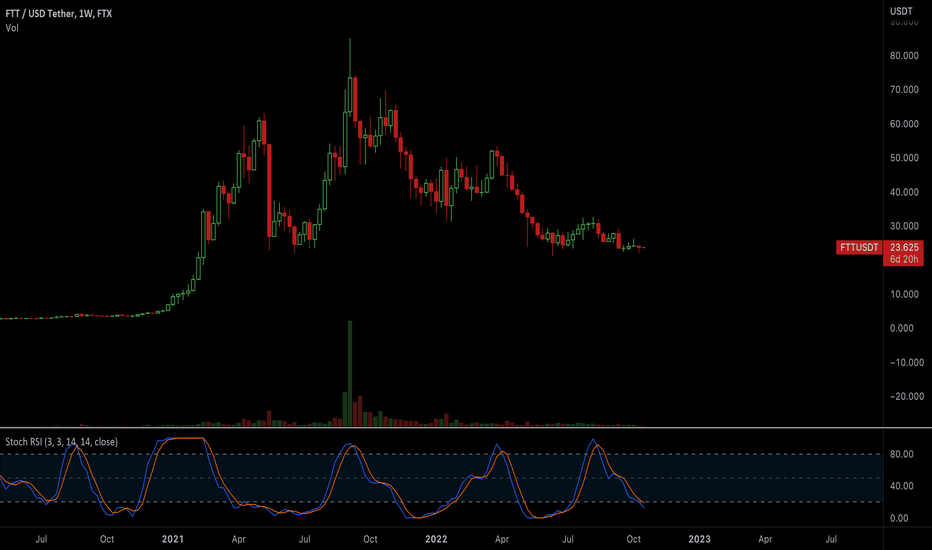
Task: Click the 10.000 price axis label
Action: click(903, 294)
